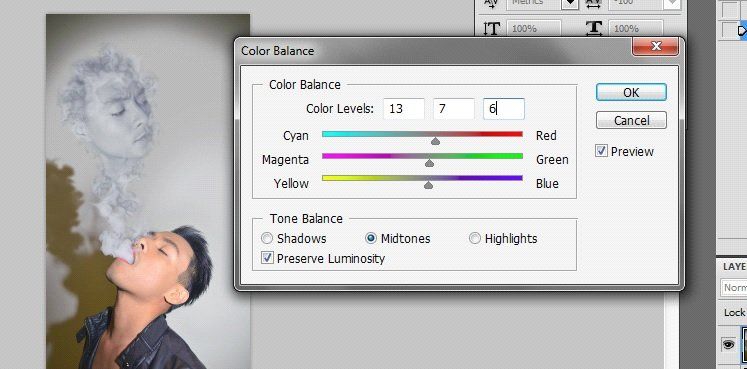Click the vertical scale icon

491,29
